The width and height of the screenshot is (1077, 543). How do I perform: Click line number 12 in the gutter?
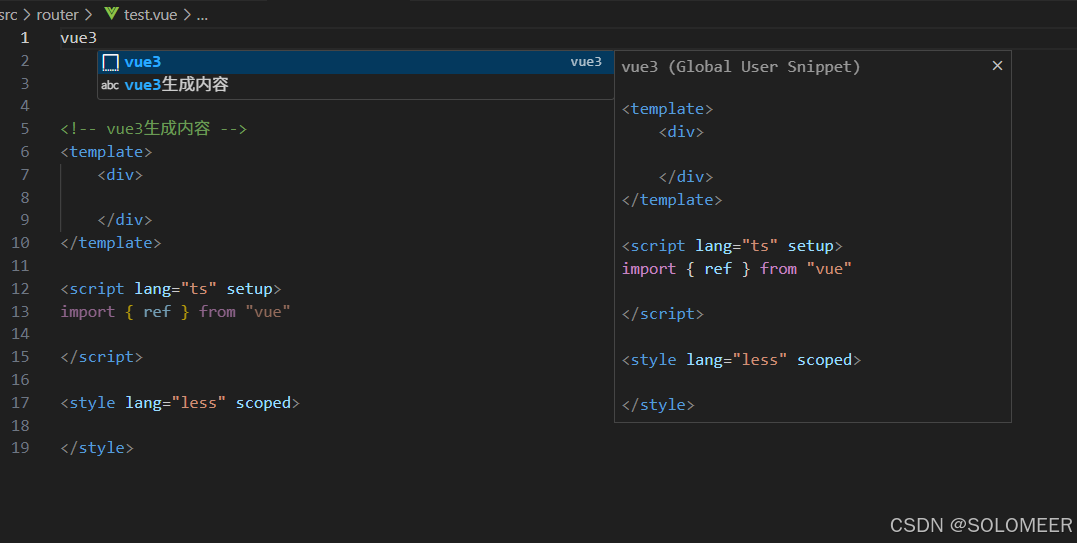click(21, 289)
